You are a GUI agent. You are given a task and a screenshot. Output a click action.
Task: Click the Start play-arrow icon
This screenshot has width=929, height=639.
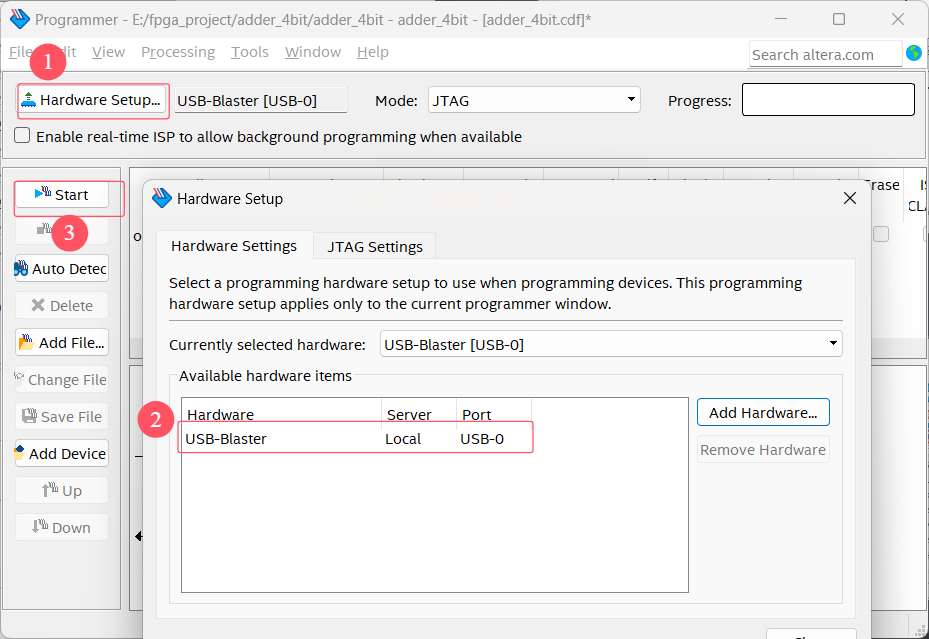pos(43,193)
